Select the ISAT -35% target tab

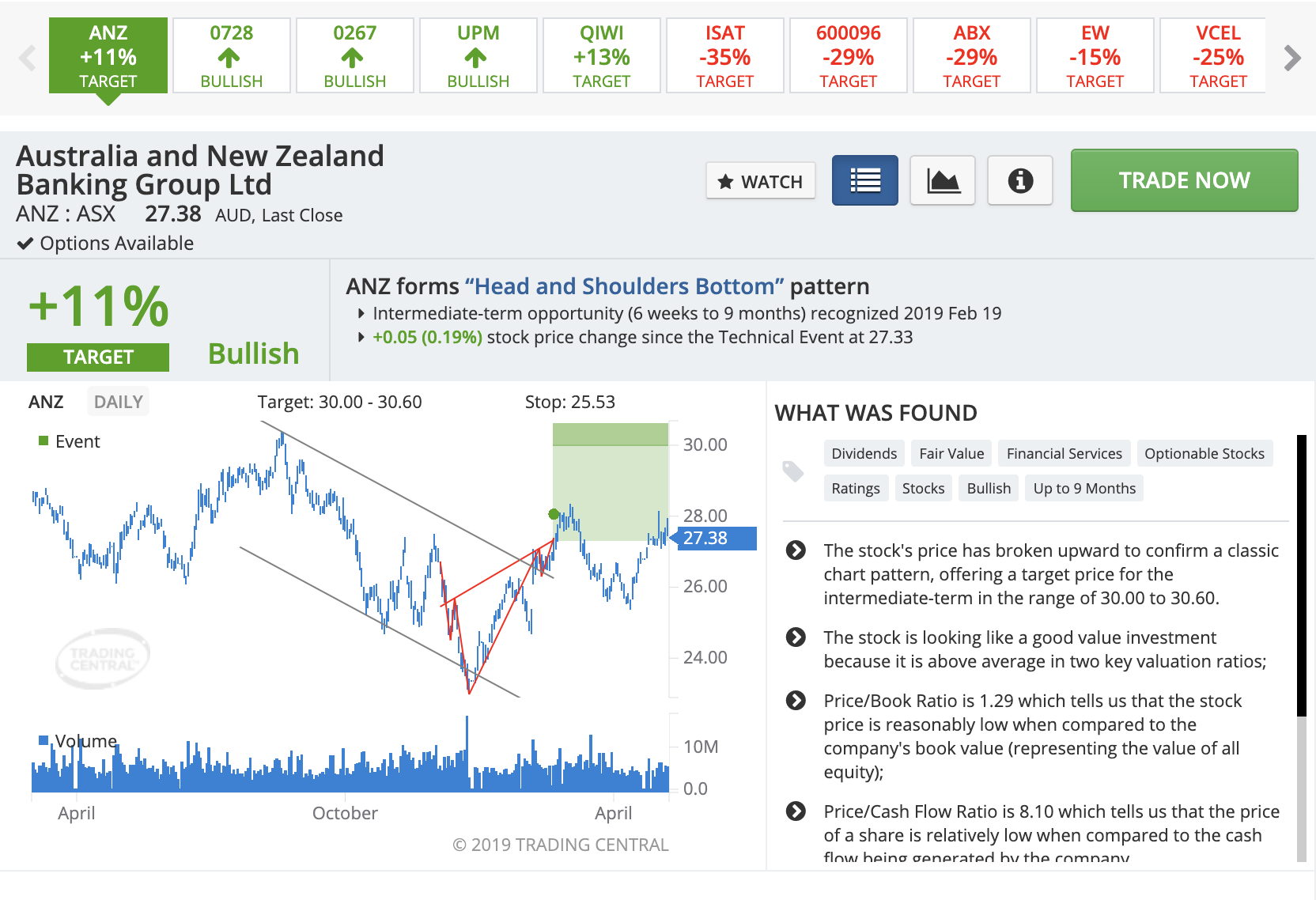coord(725,55)
